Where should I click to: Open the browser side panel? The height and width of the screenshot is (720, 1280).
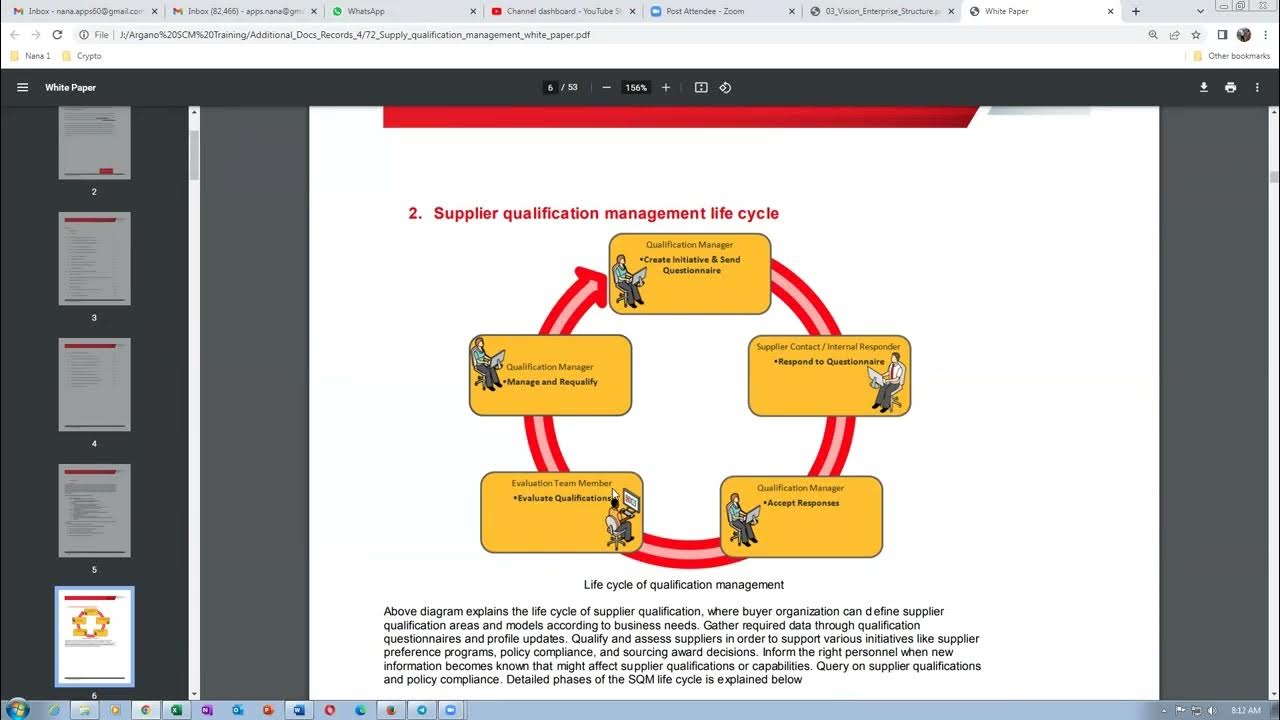click(1222, 34)
